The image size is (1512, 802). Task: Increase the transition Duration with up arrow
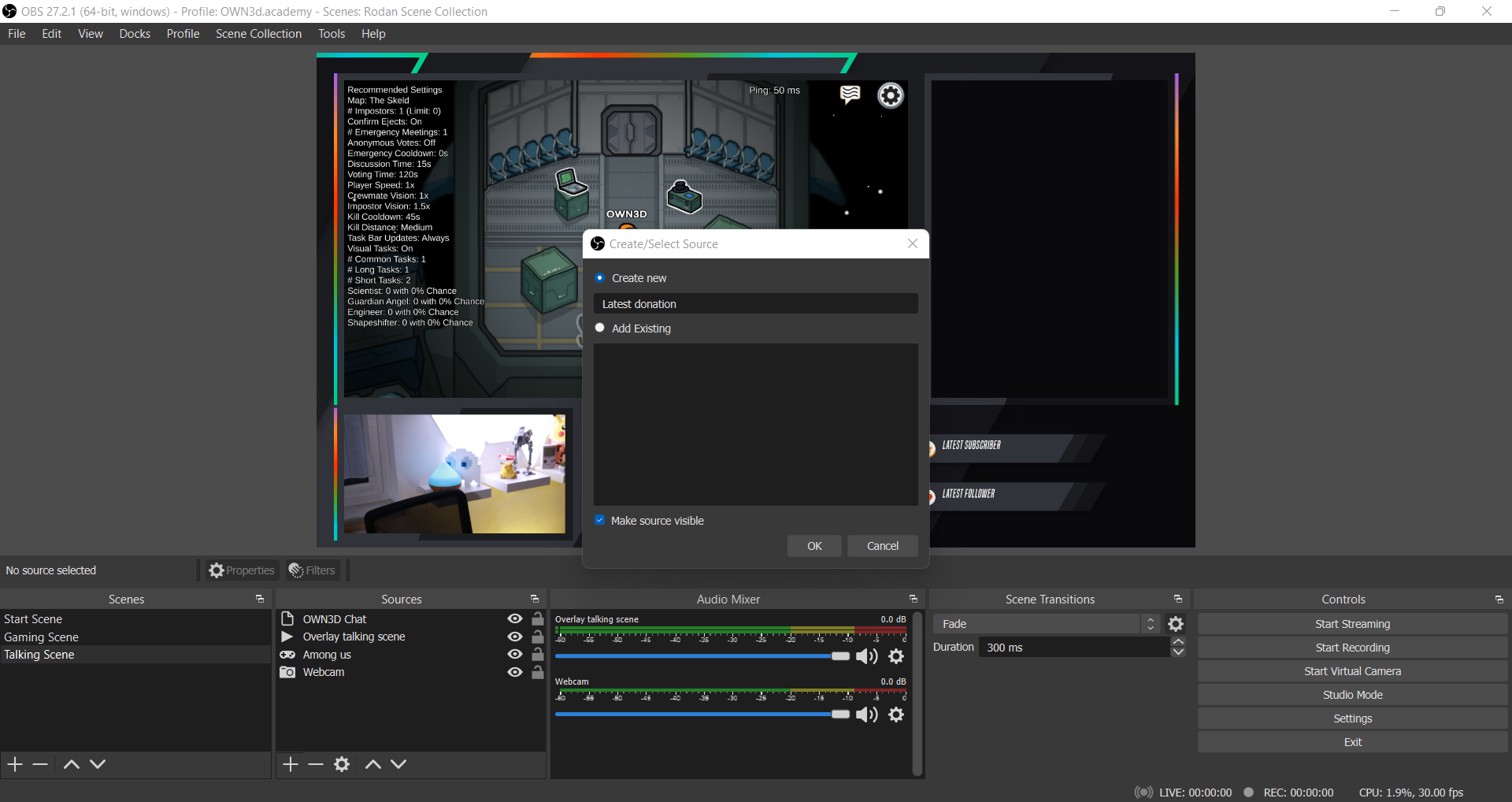click(x=1178, y=642)
